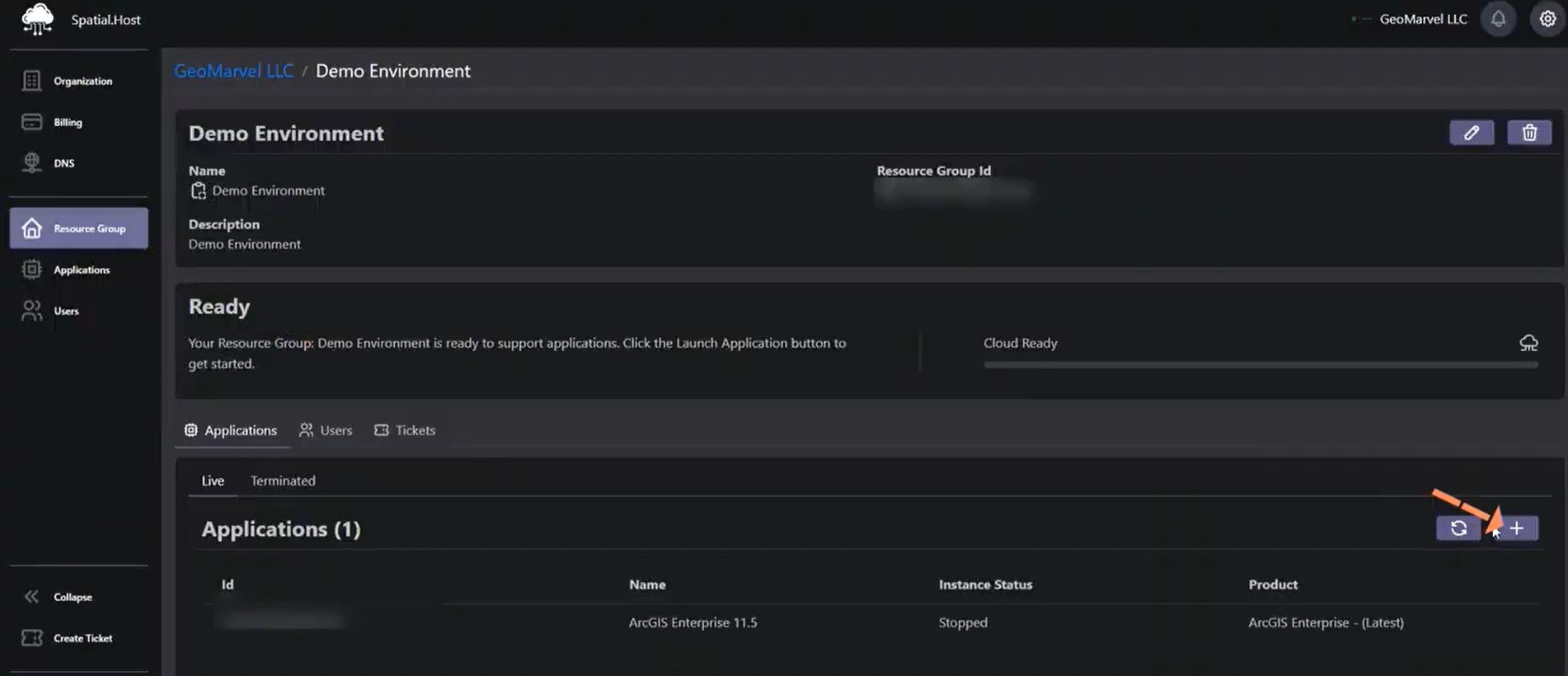Image resolution: width=1568 pixels, height=676 pixels.
Task: Go to Billing page
Action: pyautogui.click(x=66, y=122)
